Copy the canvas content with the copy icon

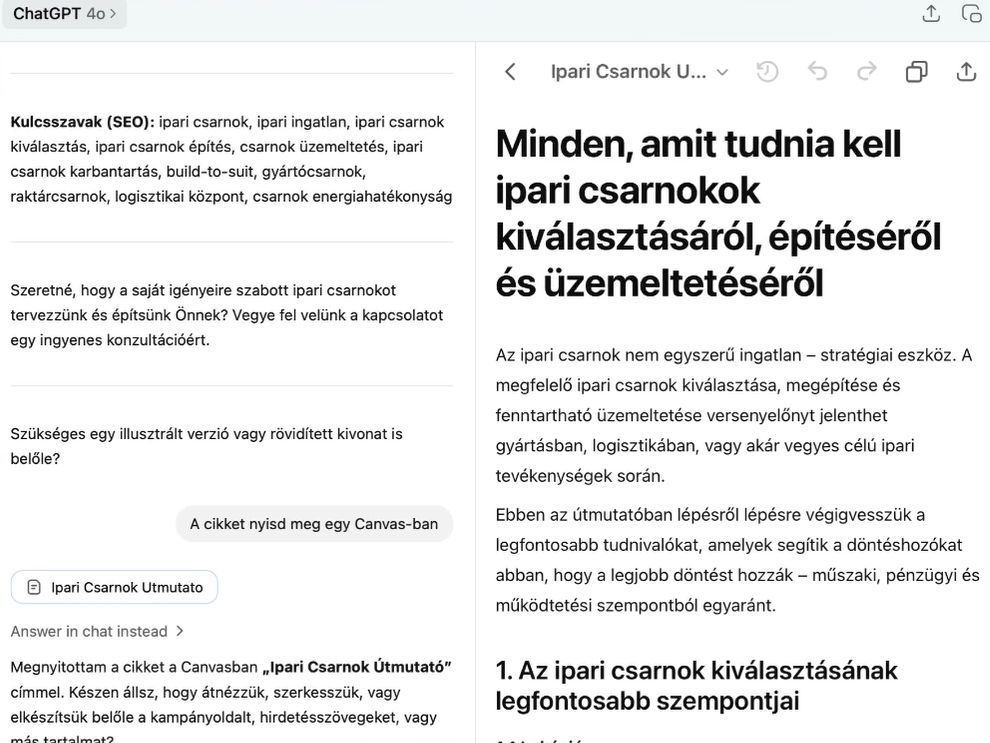click(916, 72)
